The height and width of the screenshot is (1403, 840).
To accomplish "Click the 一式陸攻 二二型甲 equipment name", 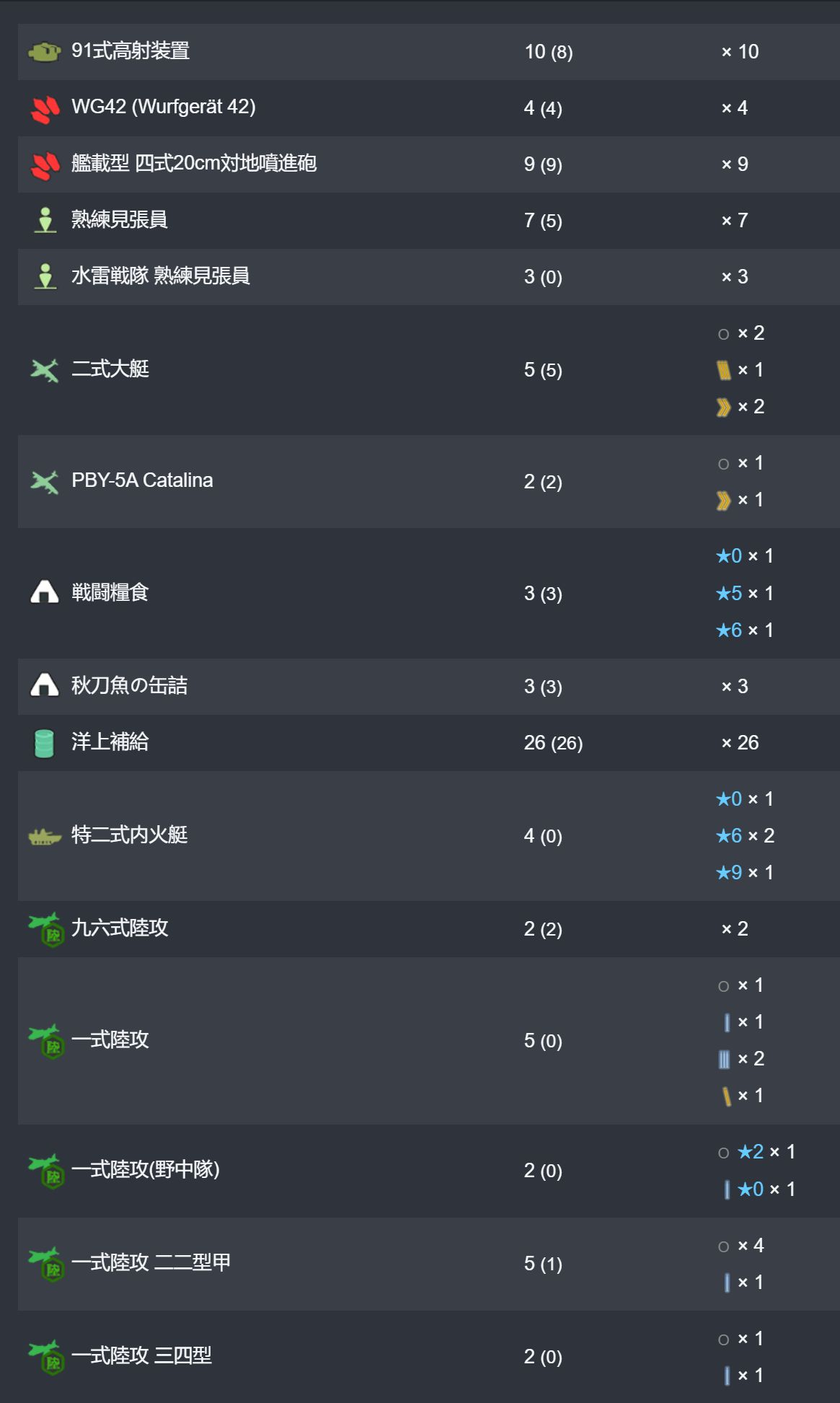I will (151, 1263).
